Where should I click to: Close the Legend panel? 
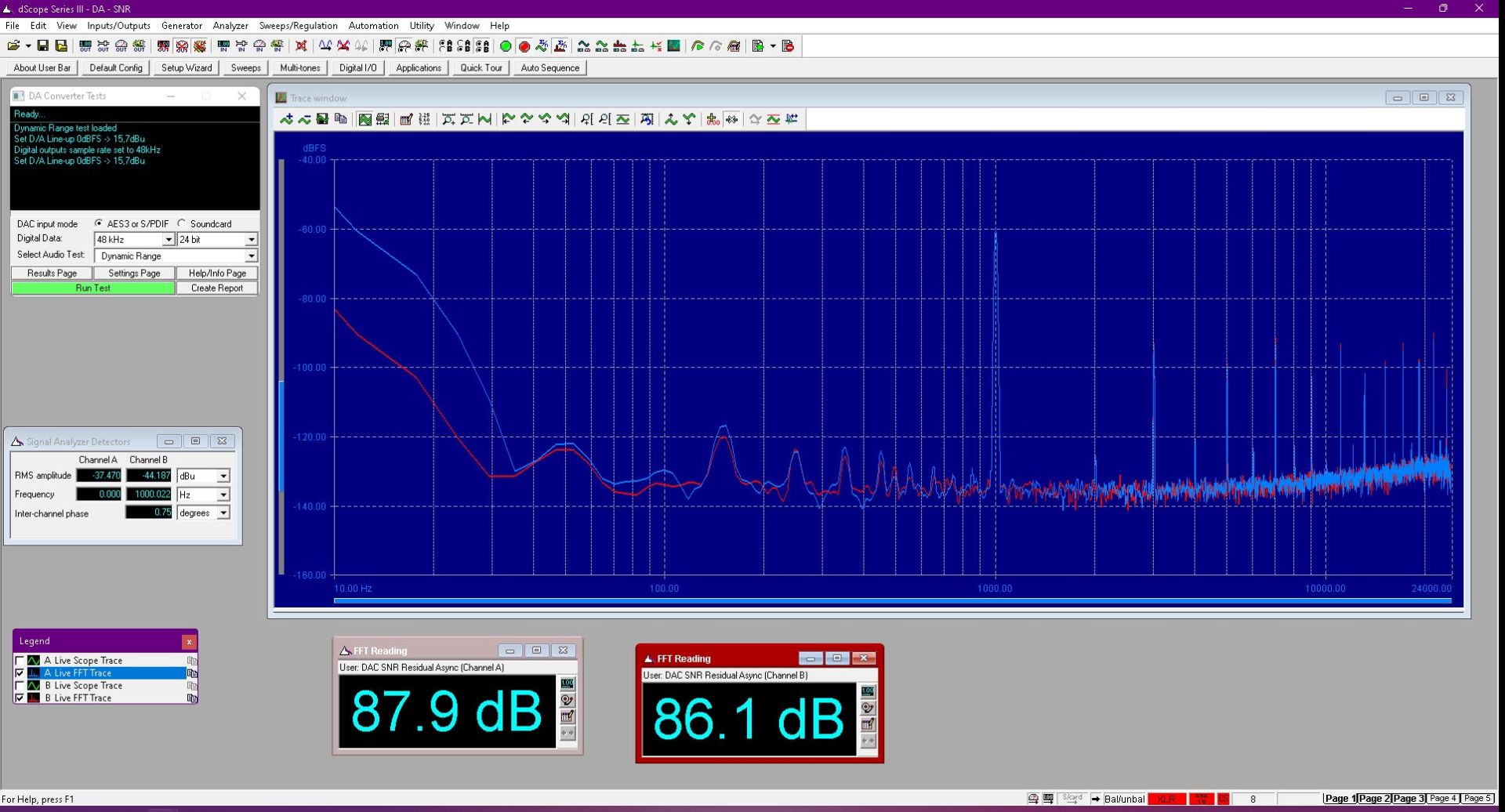189,642
